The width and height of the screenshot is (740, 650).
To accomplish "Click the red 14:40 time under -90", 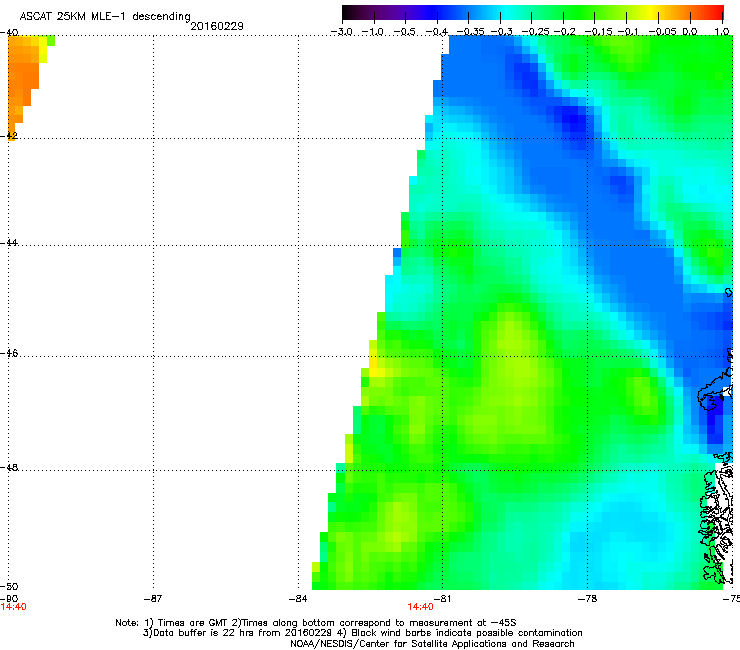I will (13, 607).
